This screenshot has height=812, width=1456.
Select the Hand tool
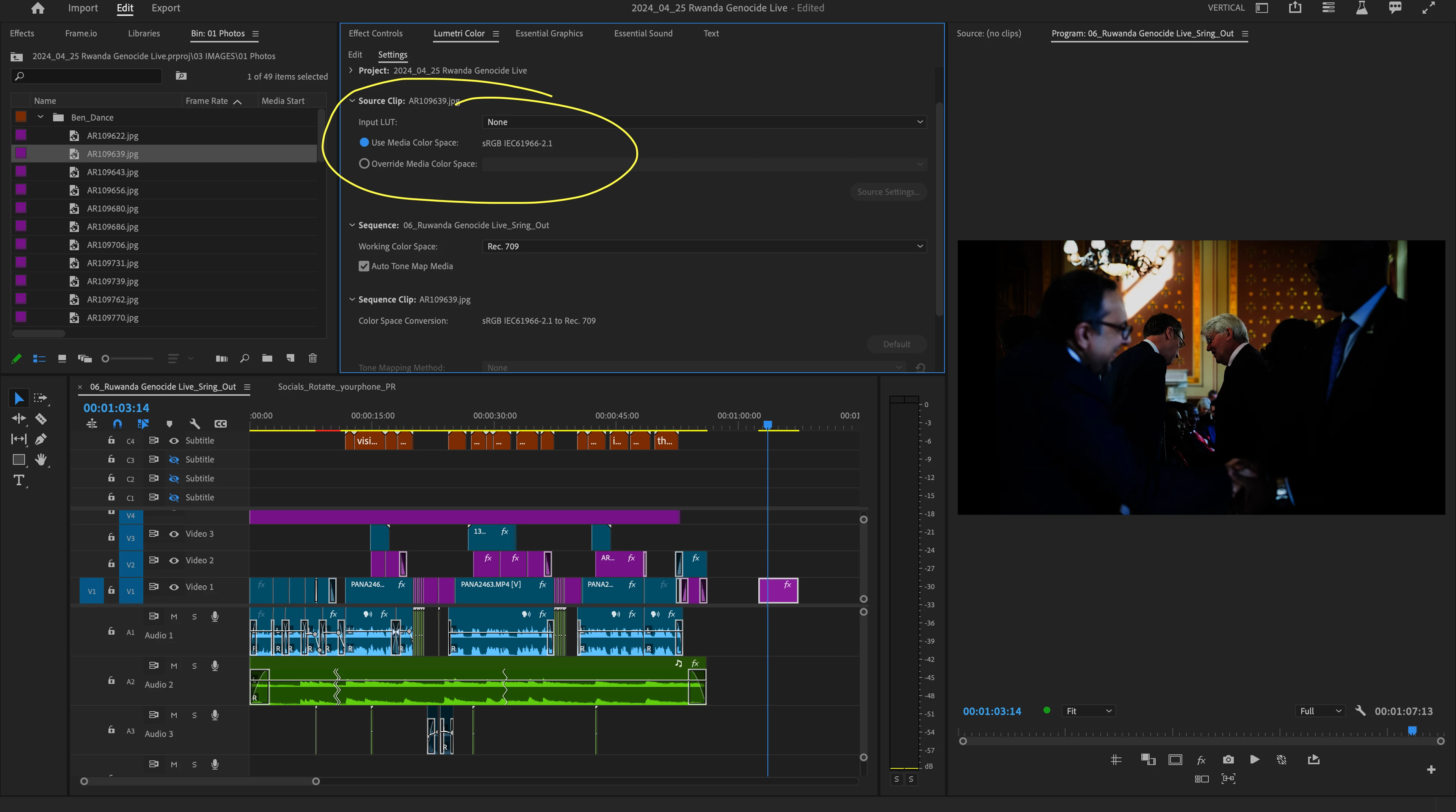coord(41,459)
